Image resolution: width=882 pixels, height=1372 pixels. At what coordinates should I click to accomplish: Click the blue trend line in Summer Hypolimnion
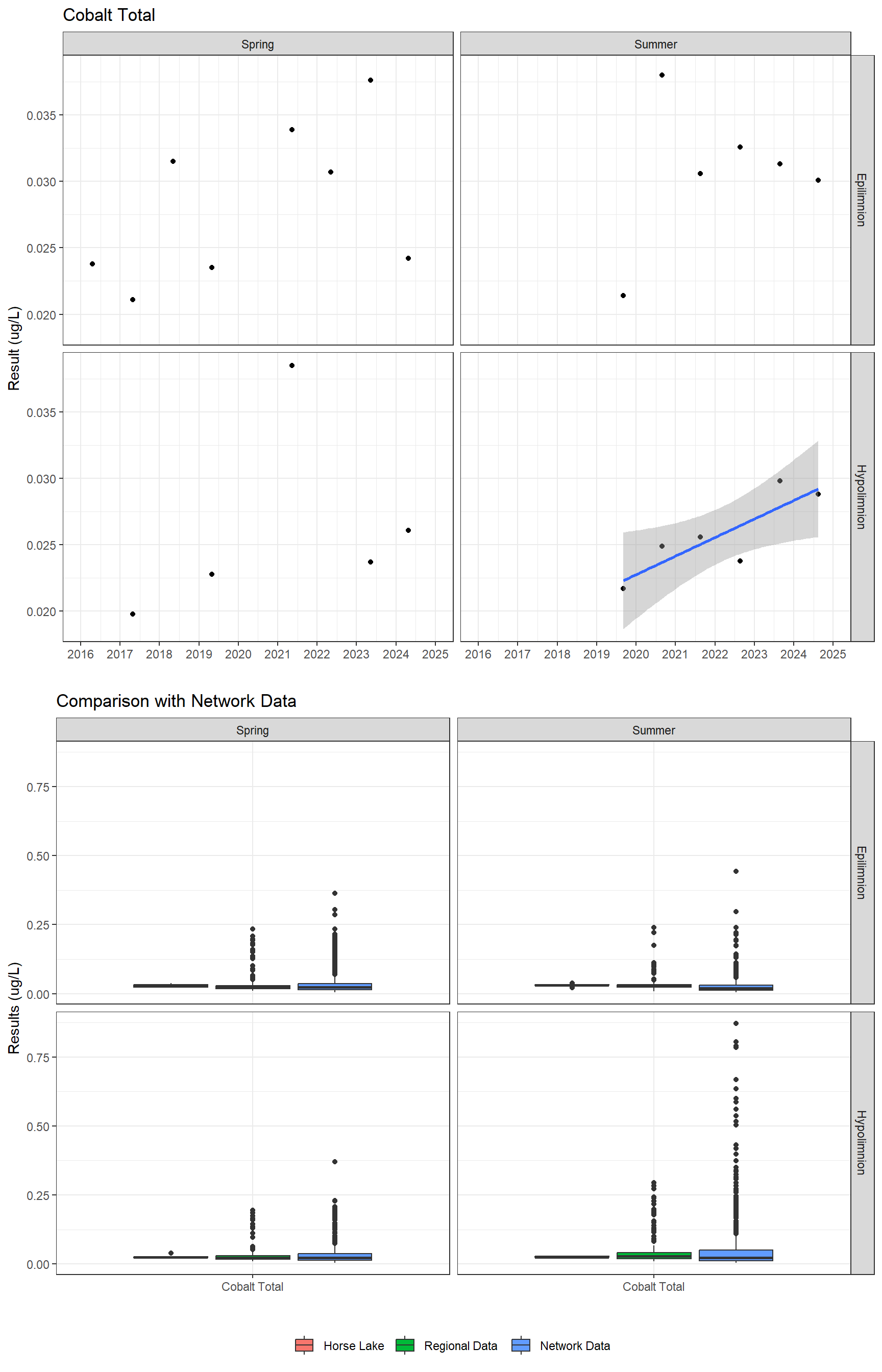[x=721, y=535]
